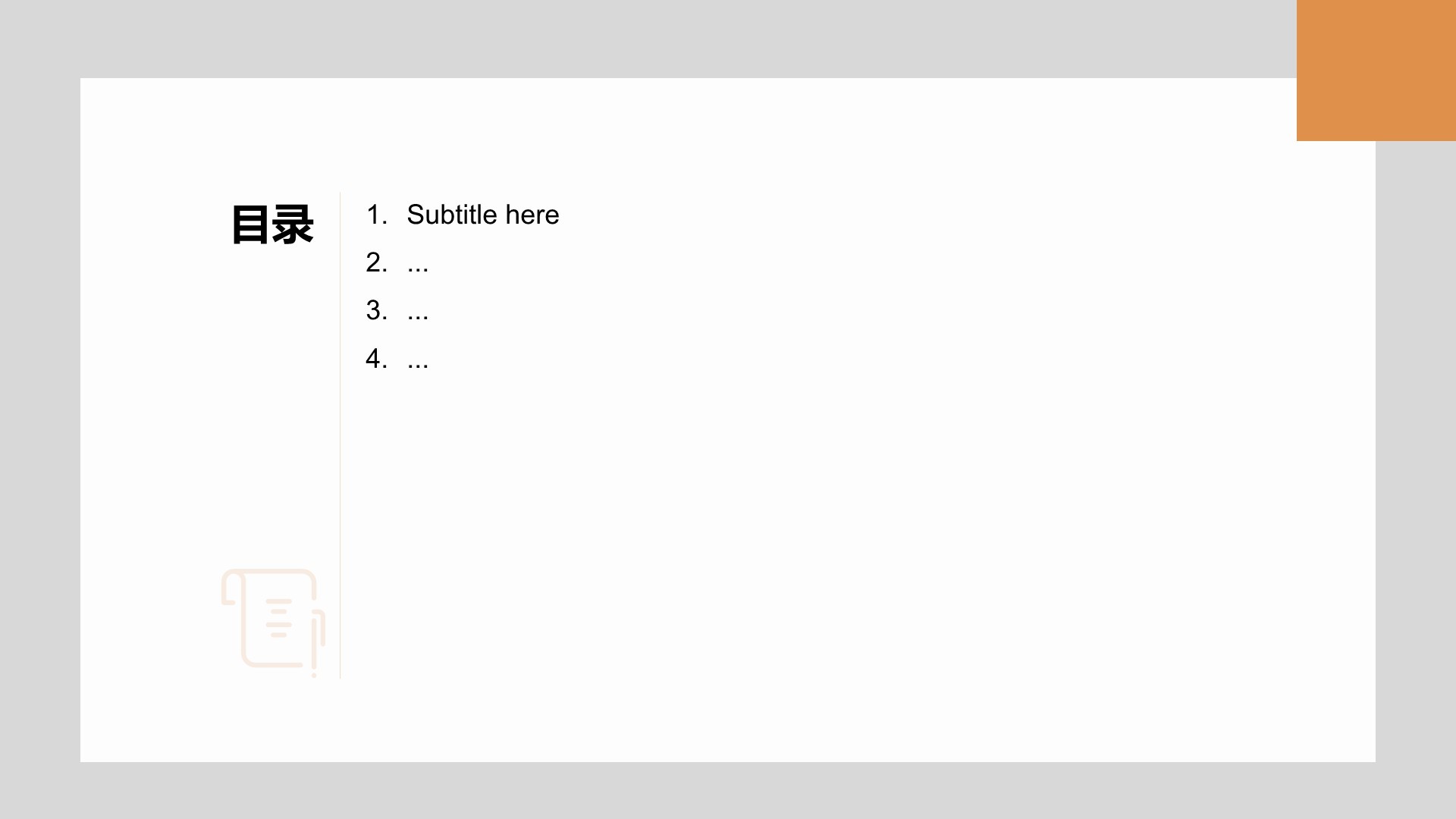Image resolution: width=1456 pixels, height=819 pixels.
Task: Click the list number '3.'
Action: 377,310
